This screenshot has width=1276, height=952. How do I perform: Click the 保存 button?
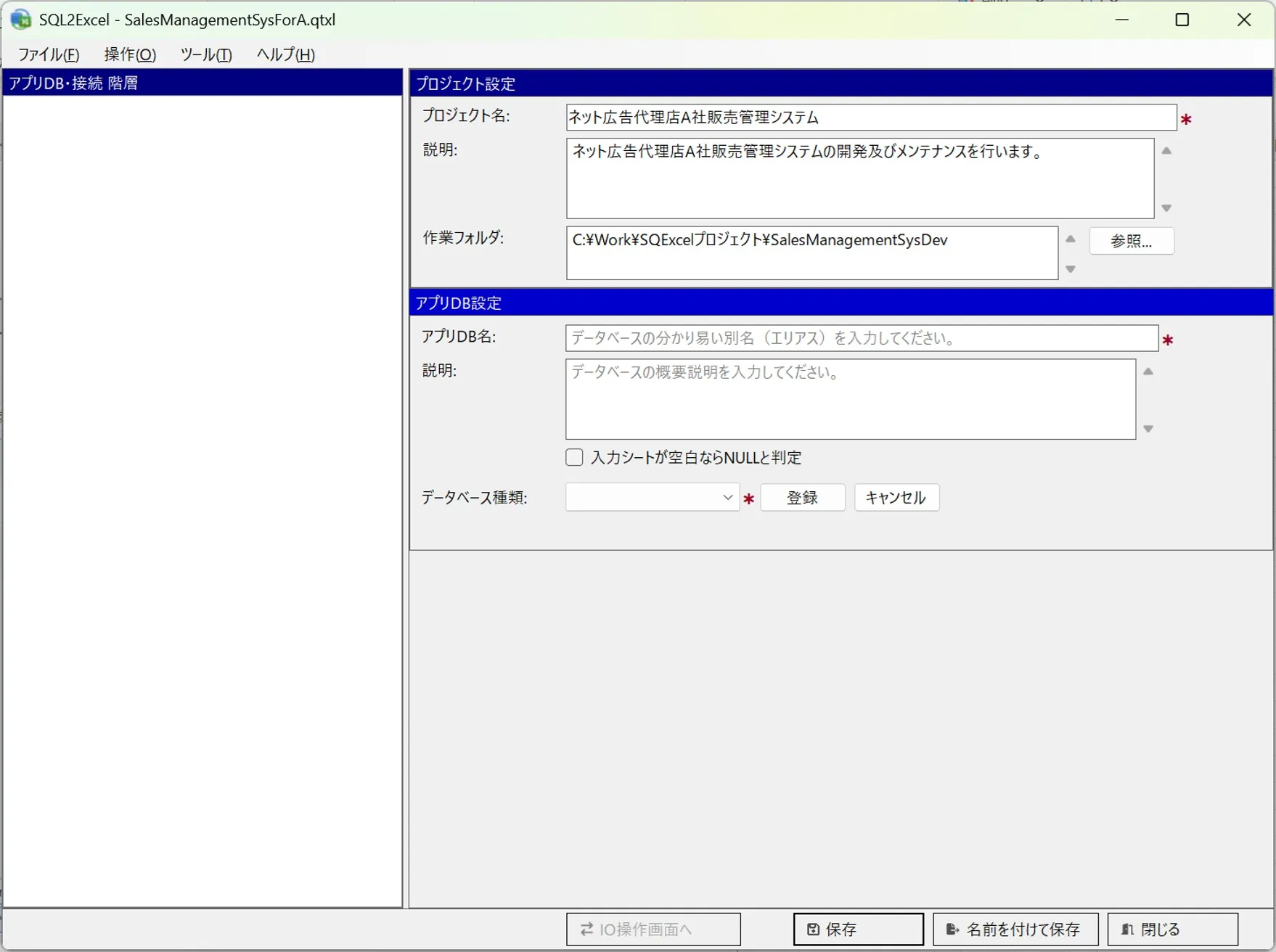tap(859, 929)
